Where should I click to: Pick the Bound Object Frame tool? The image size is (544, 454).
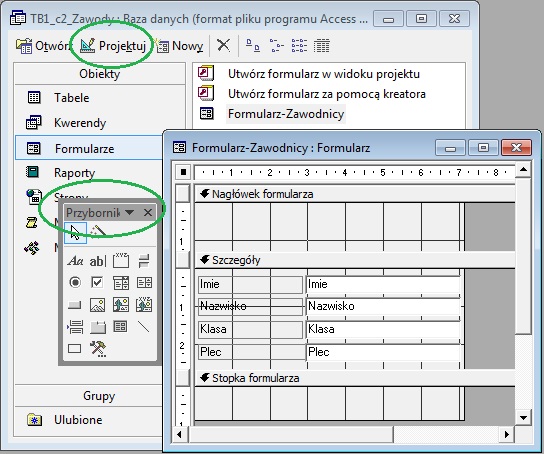coord(144,304)
